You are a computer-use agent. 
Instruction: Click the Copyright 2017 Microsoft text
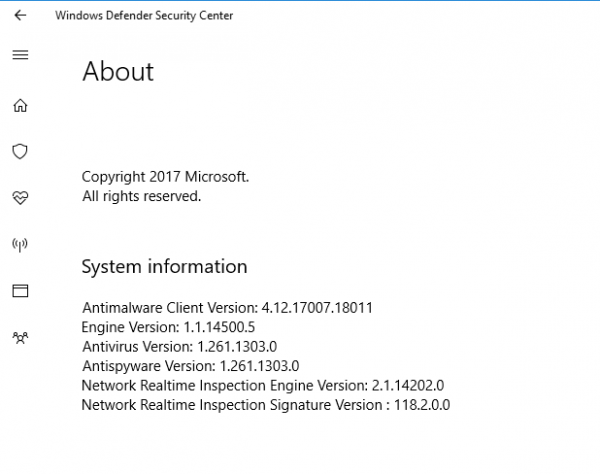coord(165,177)
